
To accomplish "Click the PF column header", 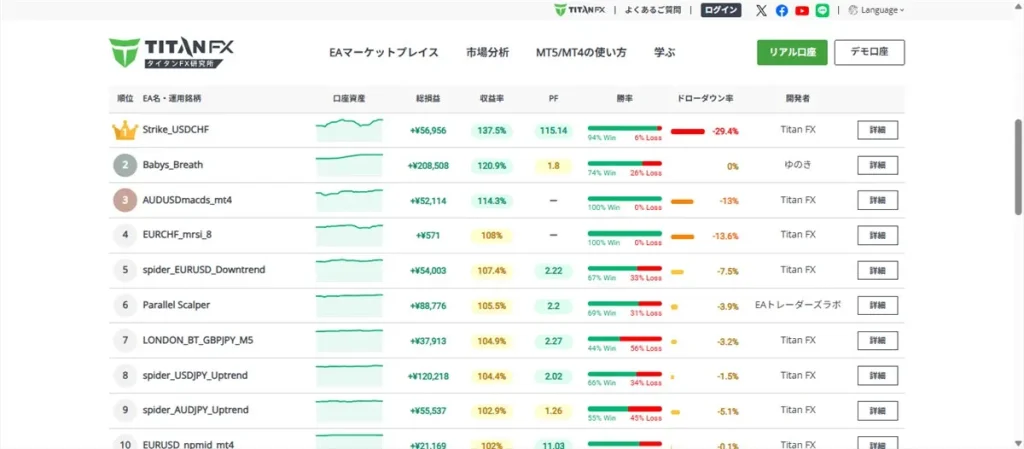I will click(x=554, y=99).
